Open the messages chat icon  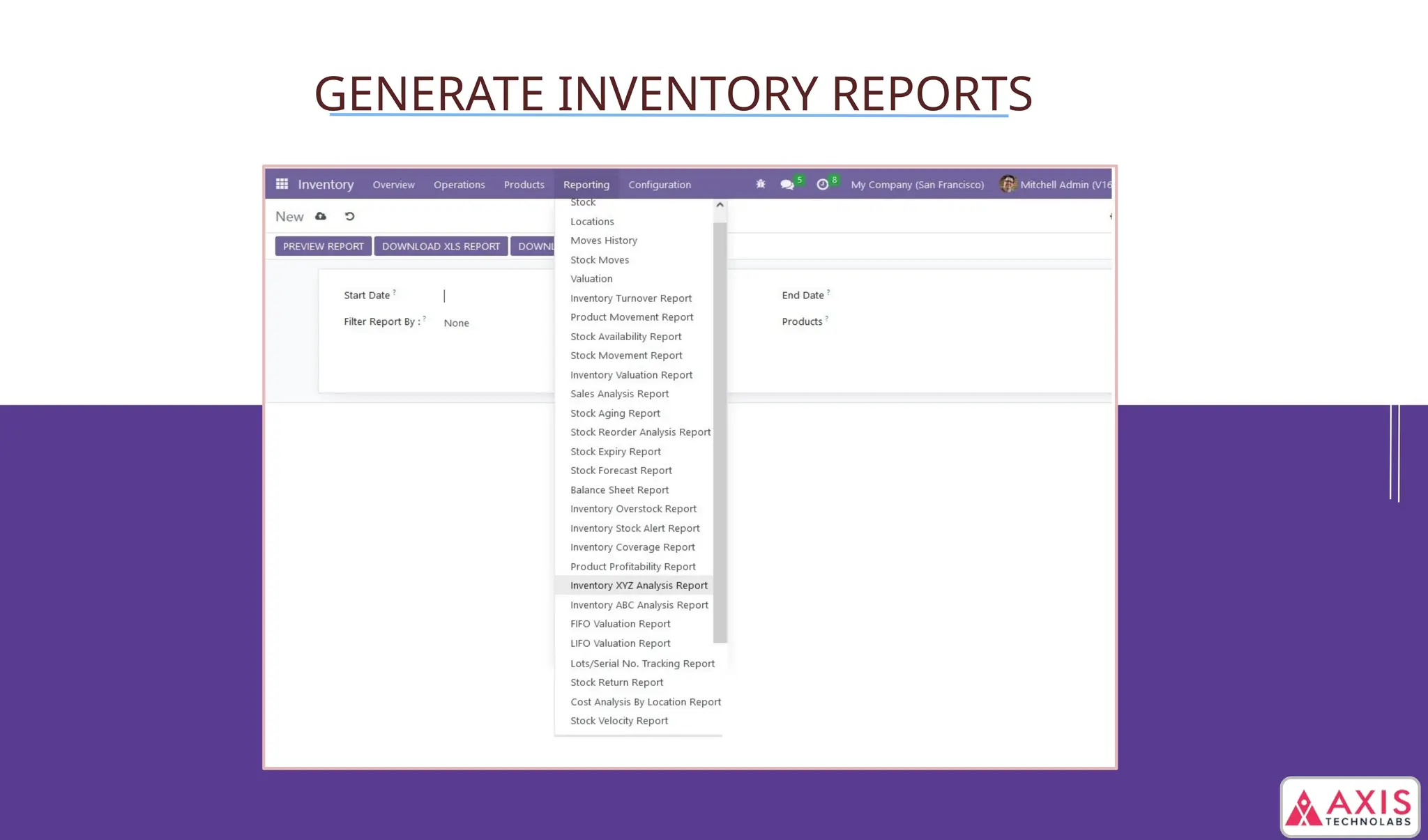(x=787, y=185)
